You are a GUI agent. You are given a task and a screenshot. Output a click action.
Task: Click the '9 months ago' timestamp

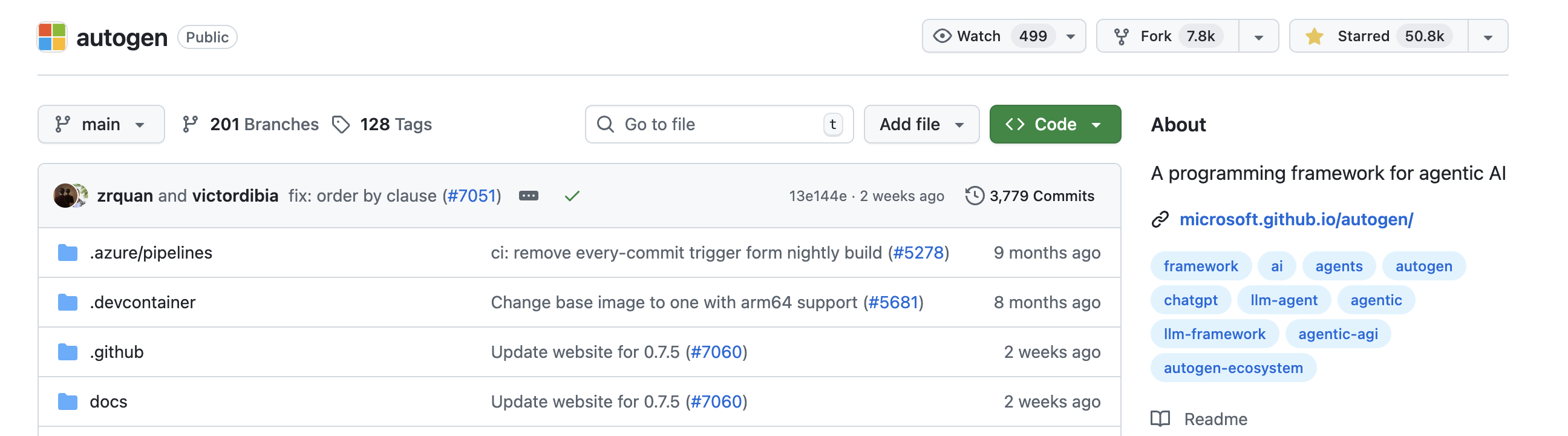[x=1047, y=253]
